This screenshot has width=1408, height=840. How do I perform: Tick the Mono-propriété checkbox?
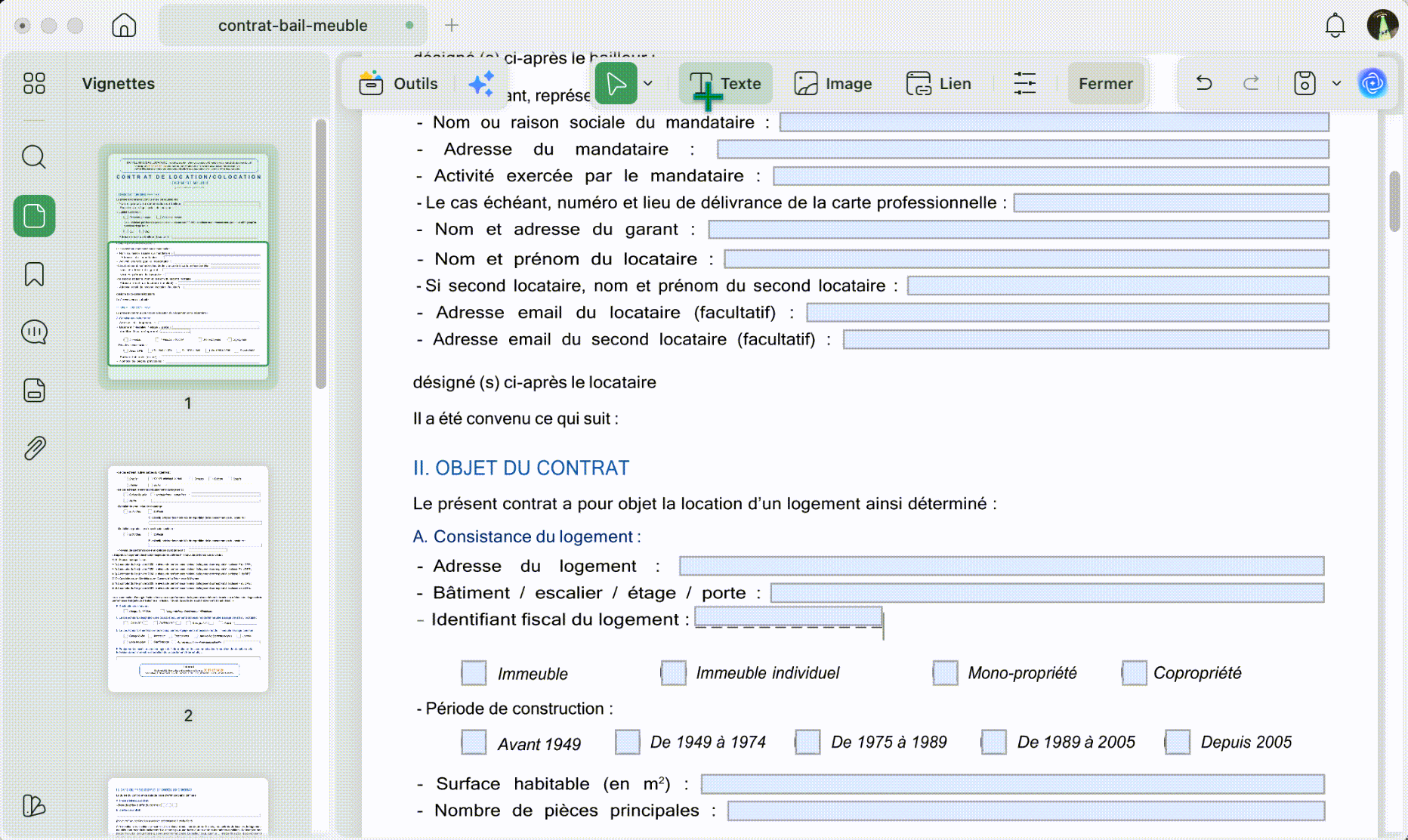tap(945, 672)
